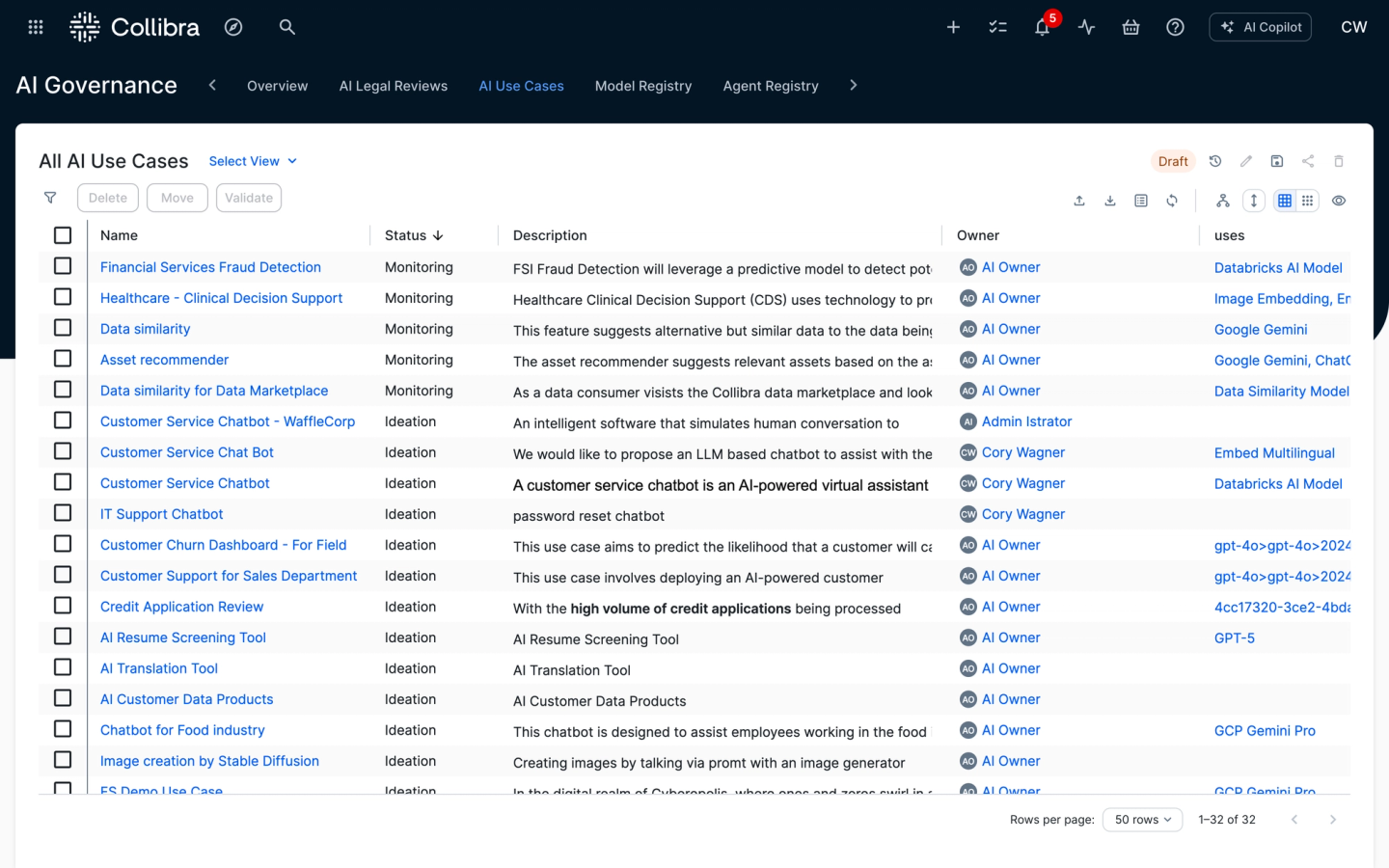
Task: Open the 50 rows per page dropdown
Action: [1142, 820]
